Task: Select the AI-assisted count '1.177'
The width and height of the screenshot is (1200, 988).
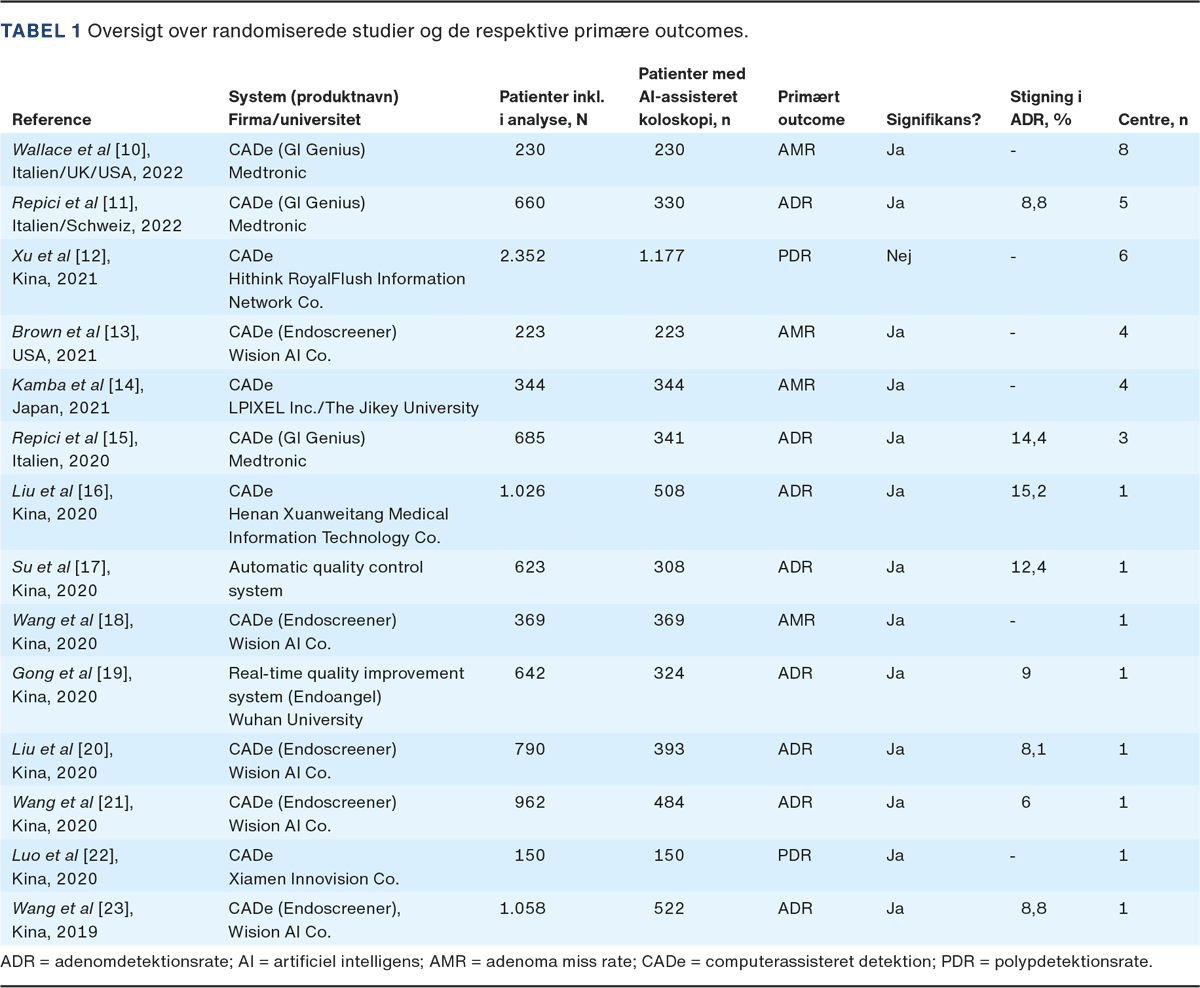Action: [661, 257]
